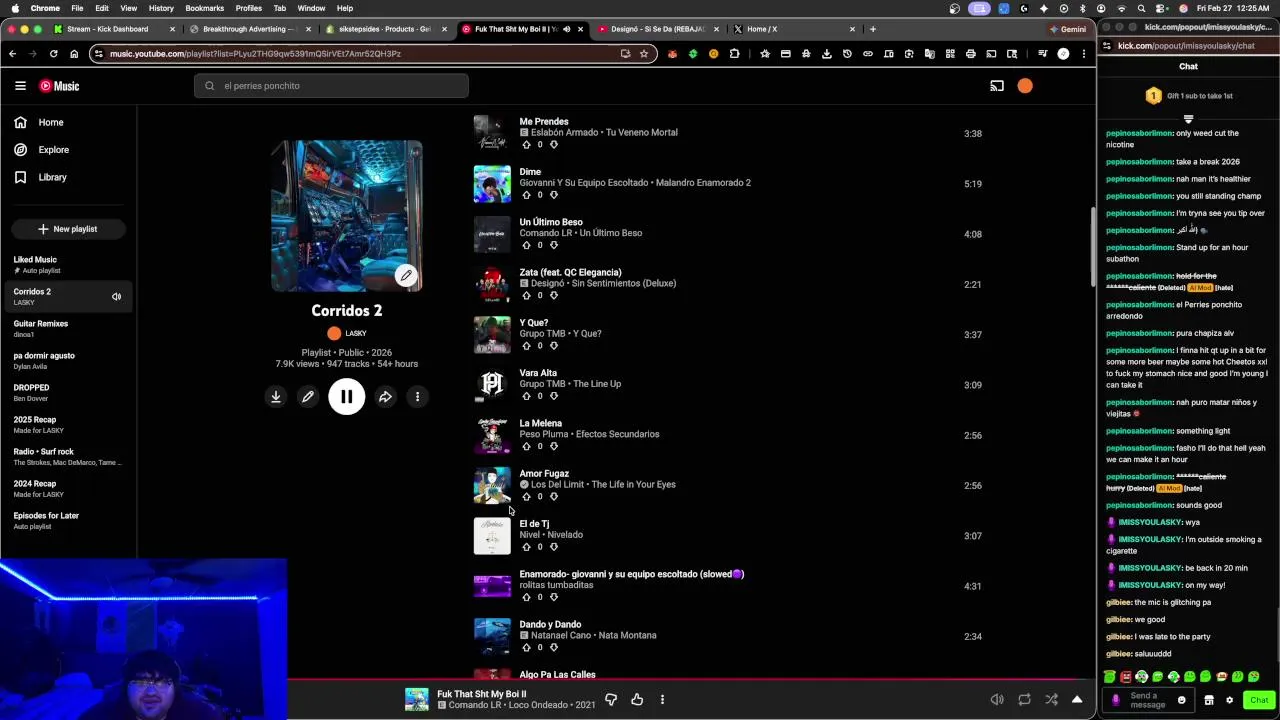Image resolution: width=1280 pixels, height=720 pixels.
Task: Open the Chrome History menu
Action: pos(161,8)
